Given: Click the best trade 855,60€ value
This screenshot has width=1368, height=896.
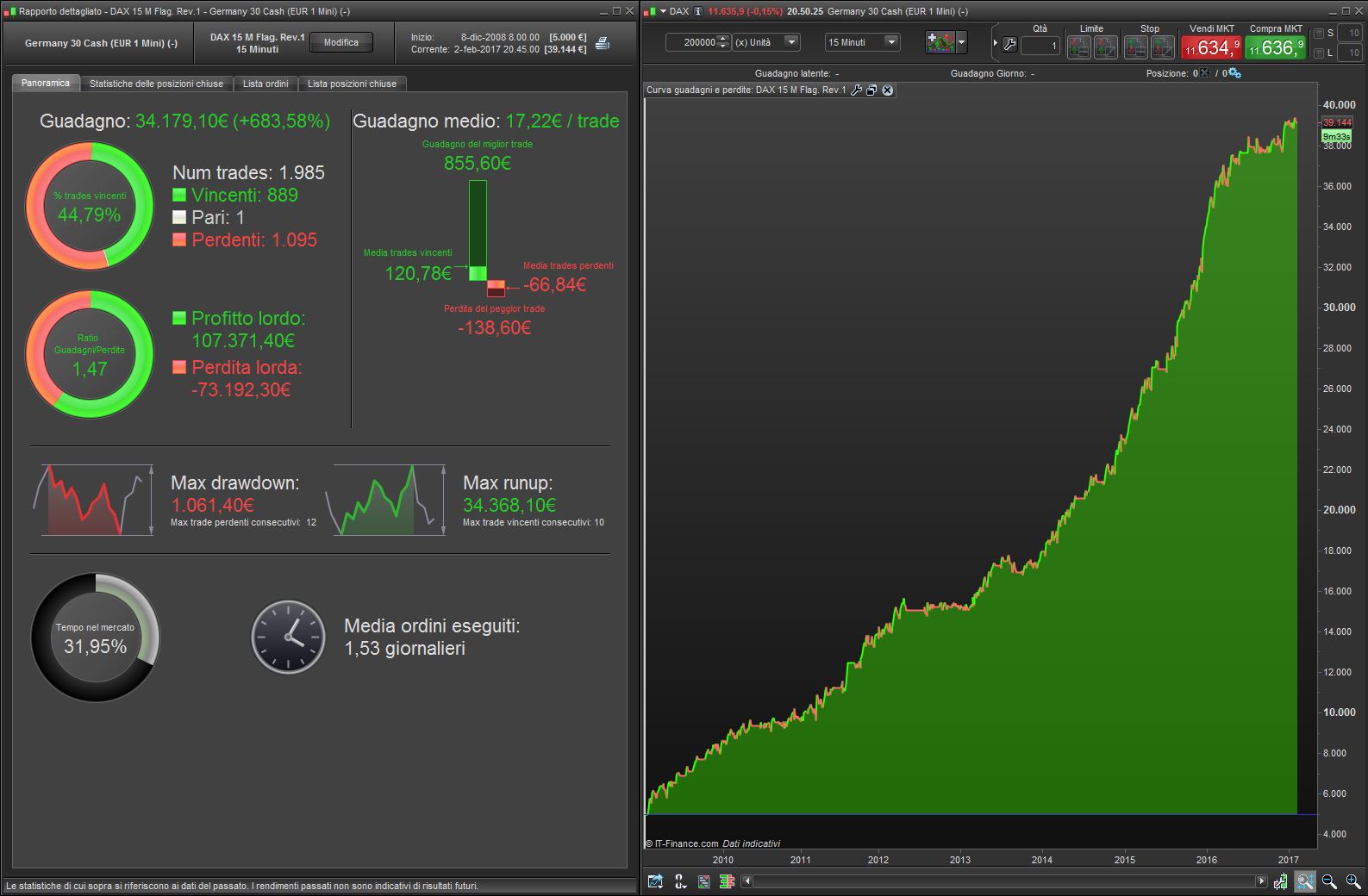Looking at the screenshot, I should tap(478, 163).
